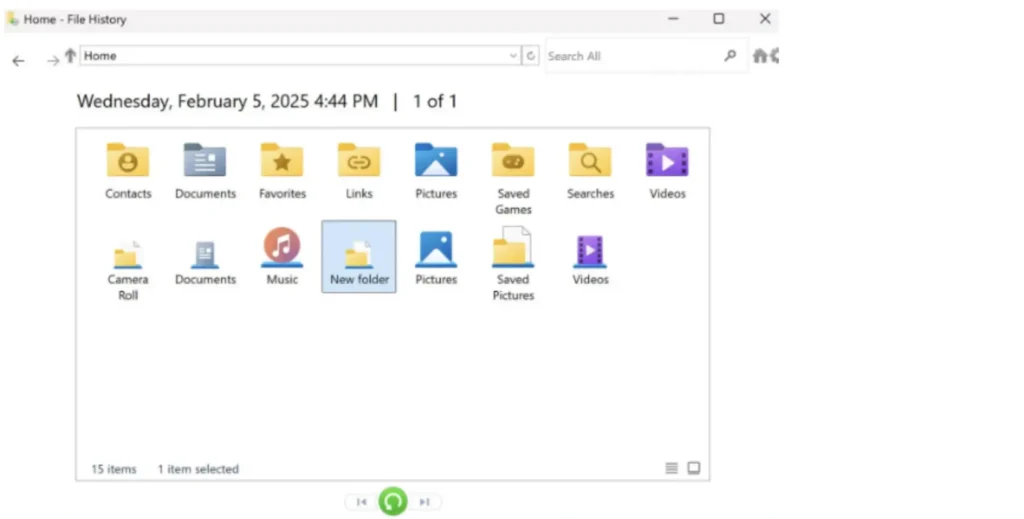This screenshot has width=1024, height=519.
Task: Switch to details list view
Action: click(x=672, y=468)
